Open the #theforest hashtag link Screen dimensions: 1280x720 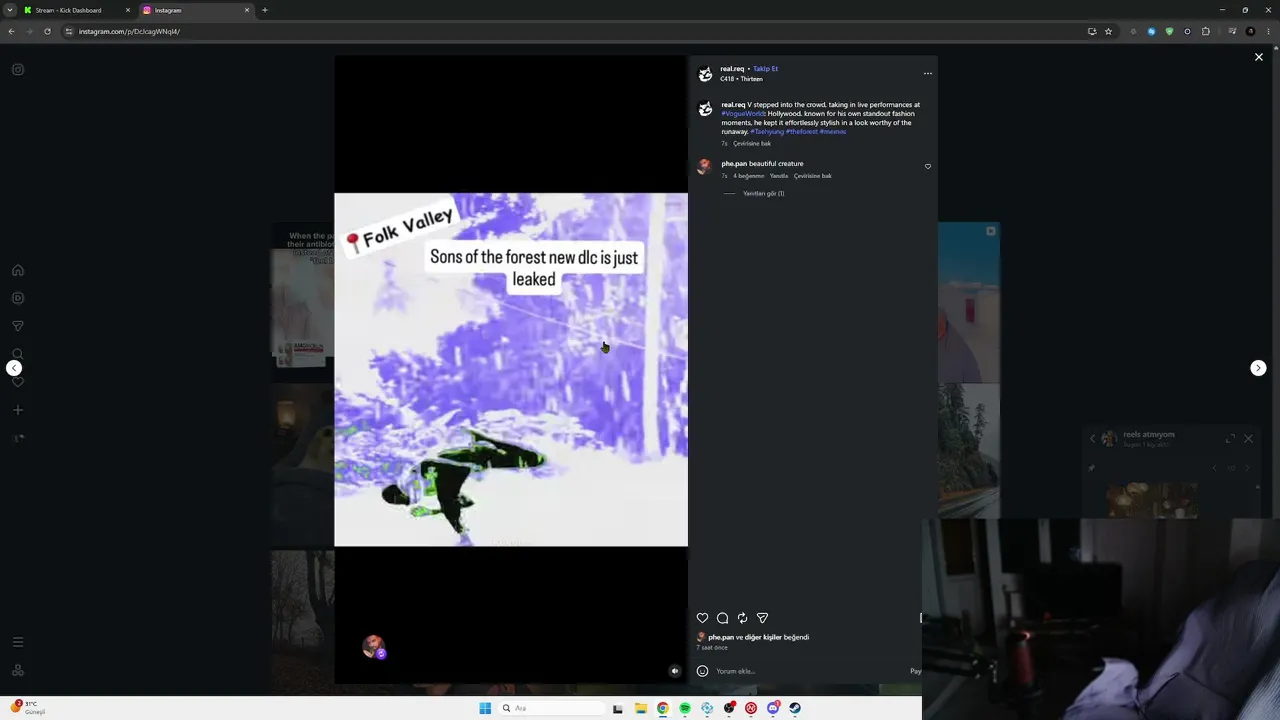[802, 132]
